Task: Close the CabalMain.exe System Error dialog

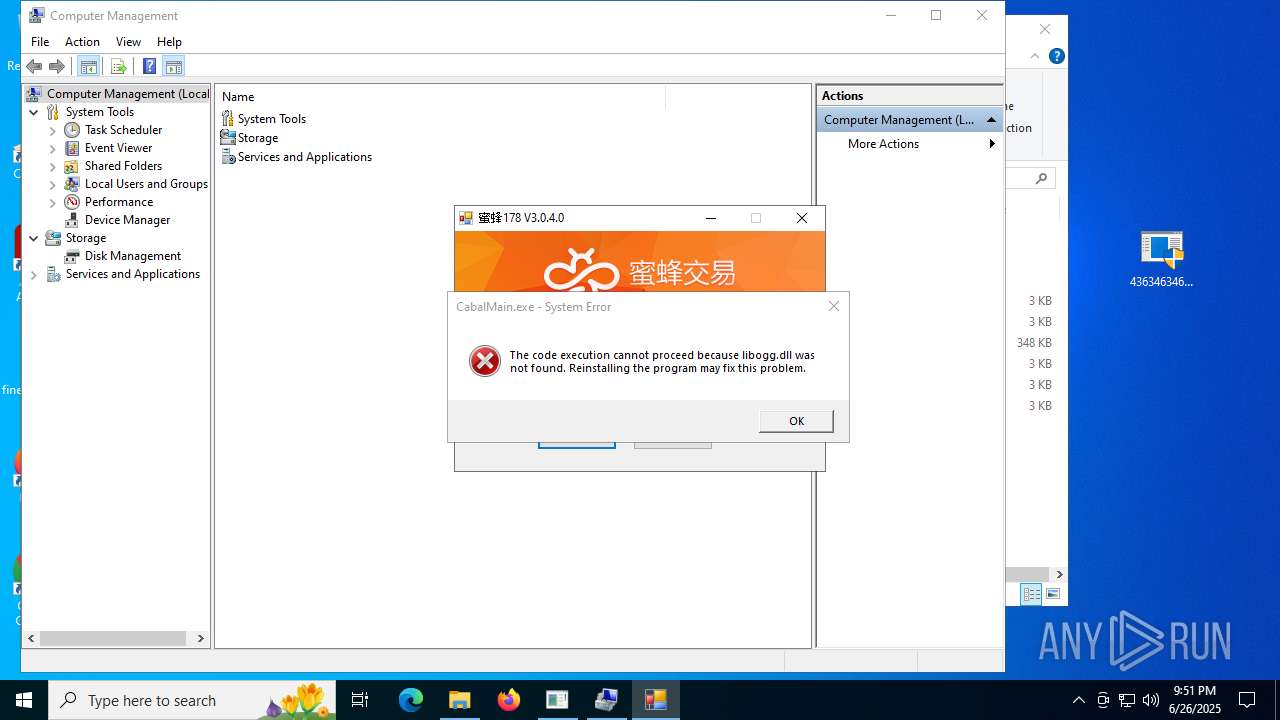Action: point(834,306)
